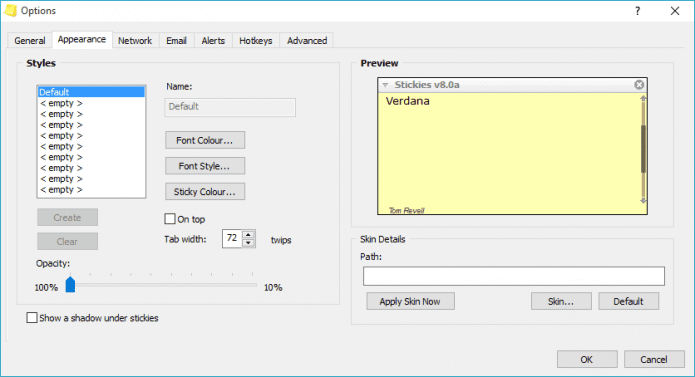Switch to the General tab
The height and width of the screenshot is (377, 695).
[30, 41]
